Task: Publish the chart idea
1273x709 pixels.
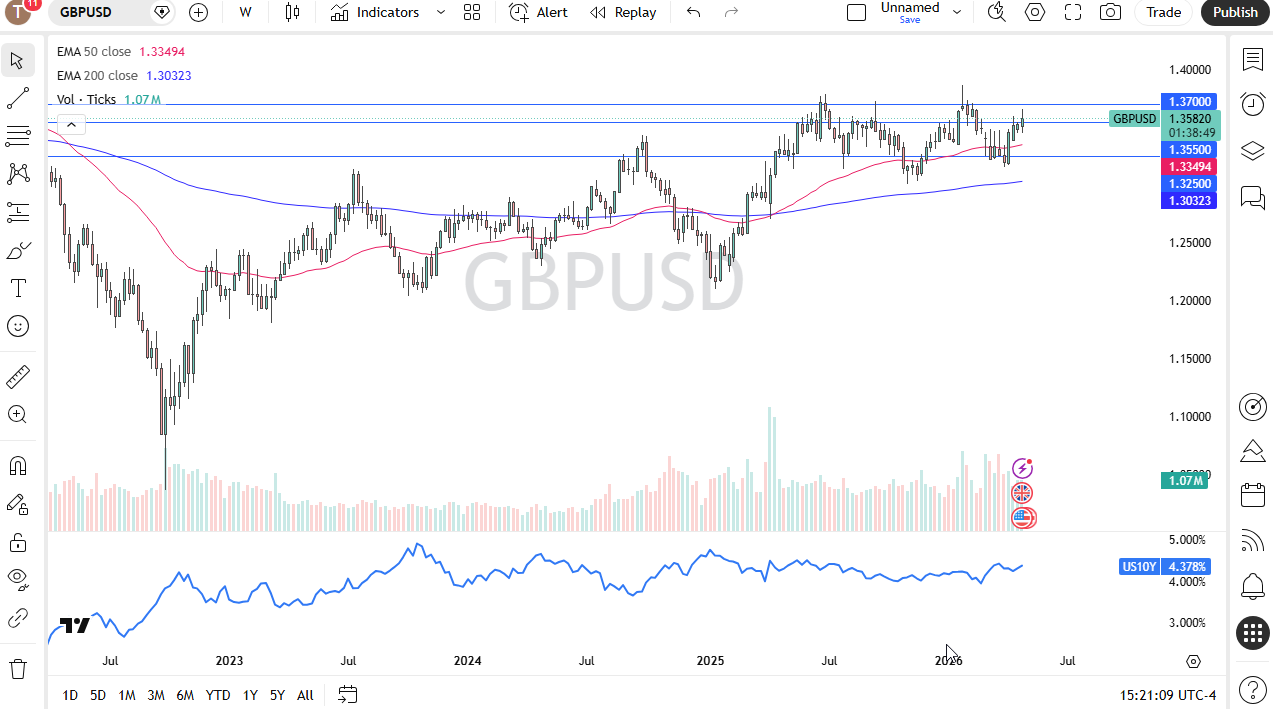Action: 1235,12
